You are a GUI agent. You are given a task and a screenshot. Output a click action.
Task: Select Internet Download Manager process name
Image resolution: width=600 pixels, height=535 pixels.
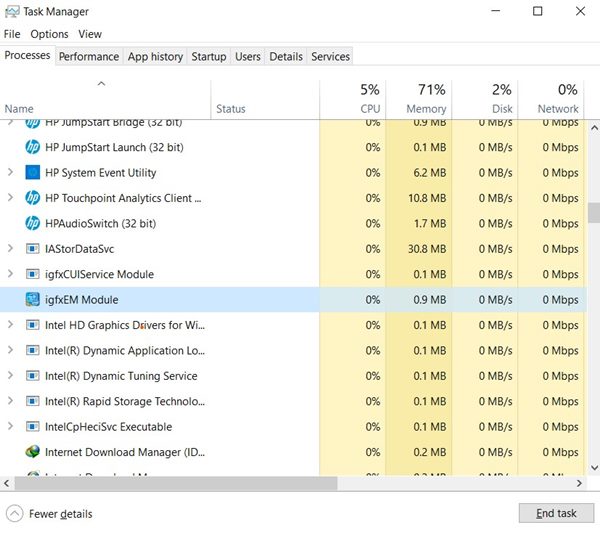coord(125,452)
